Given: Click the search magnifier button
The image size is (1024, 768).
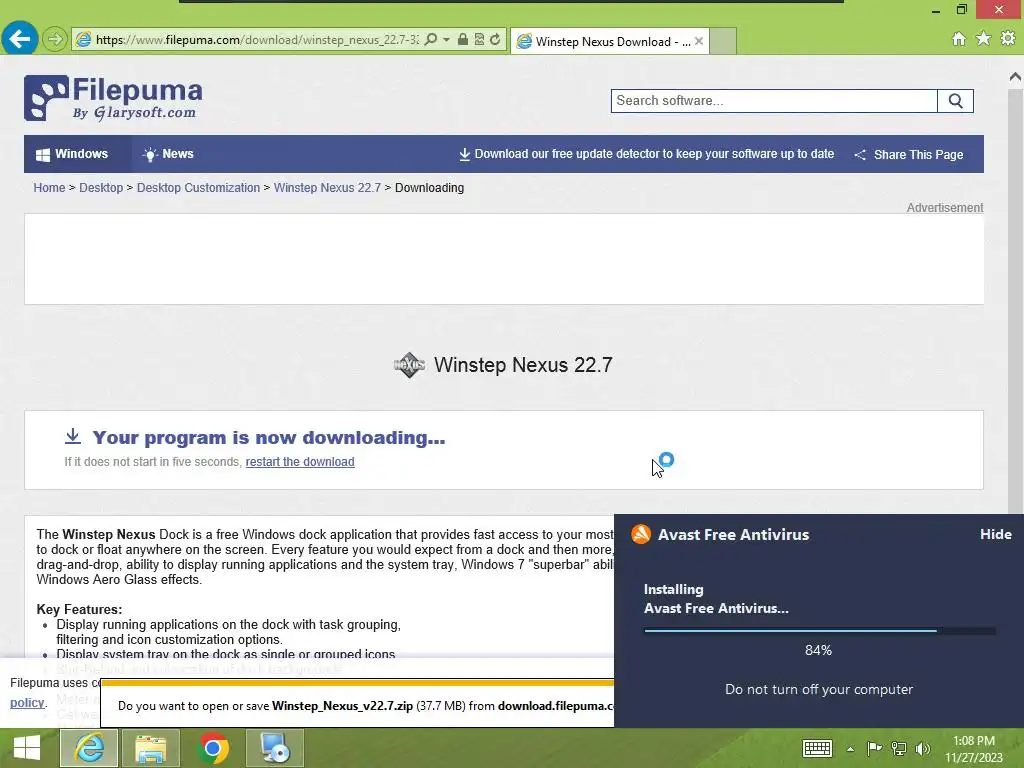Looking at the screenshot, I should [955, 101].
